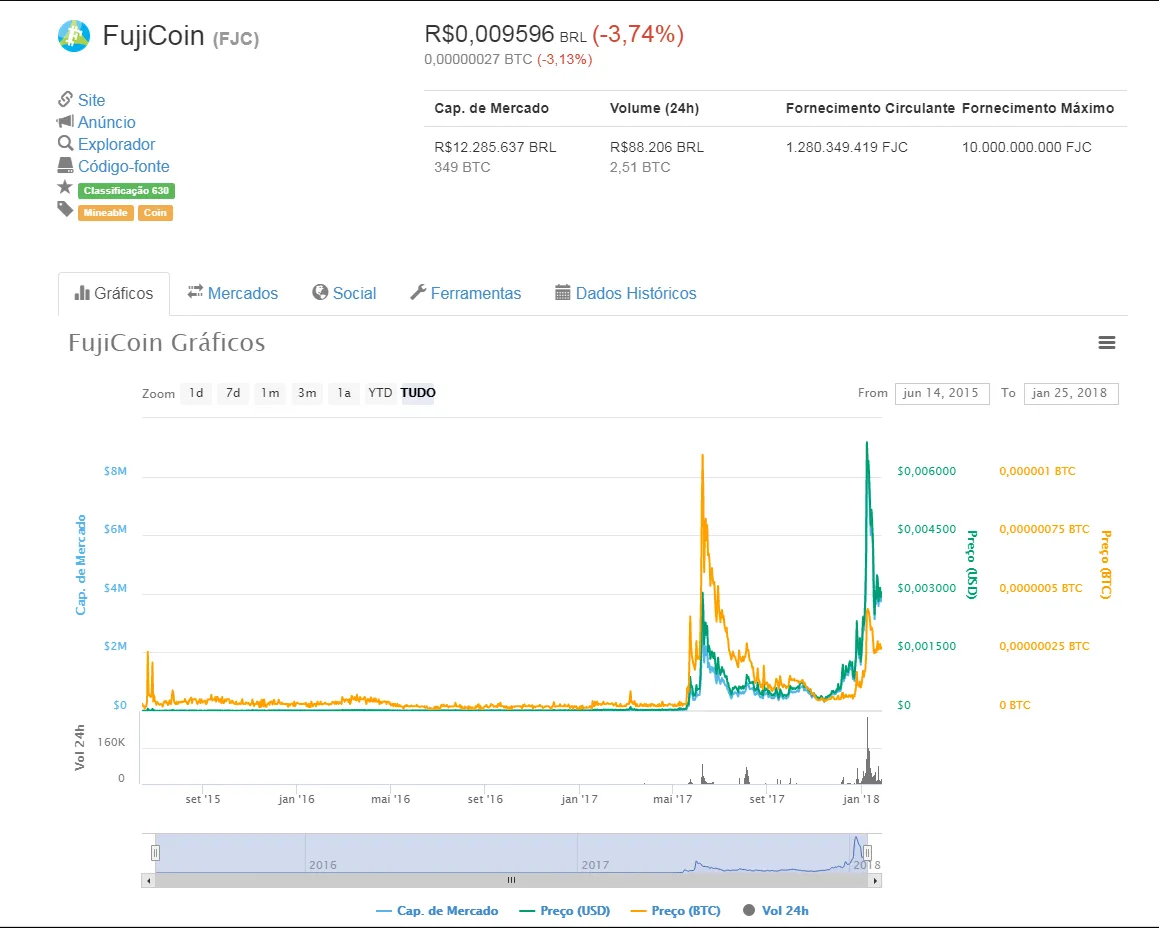Click the 10.000.000.000 FJC maximum supply value
The image size is (1159, 928).
(1027, 147)
